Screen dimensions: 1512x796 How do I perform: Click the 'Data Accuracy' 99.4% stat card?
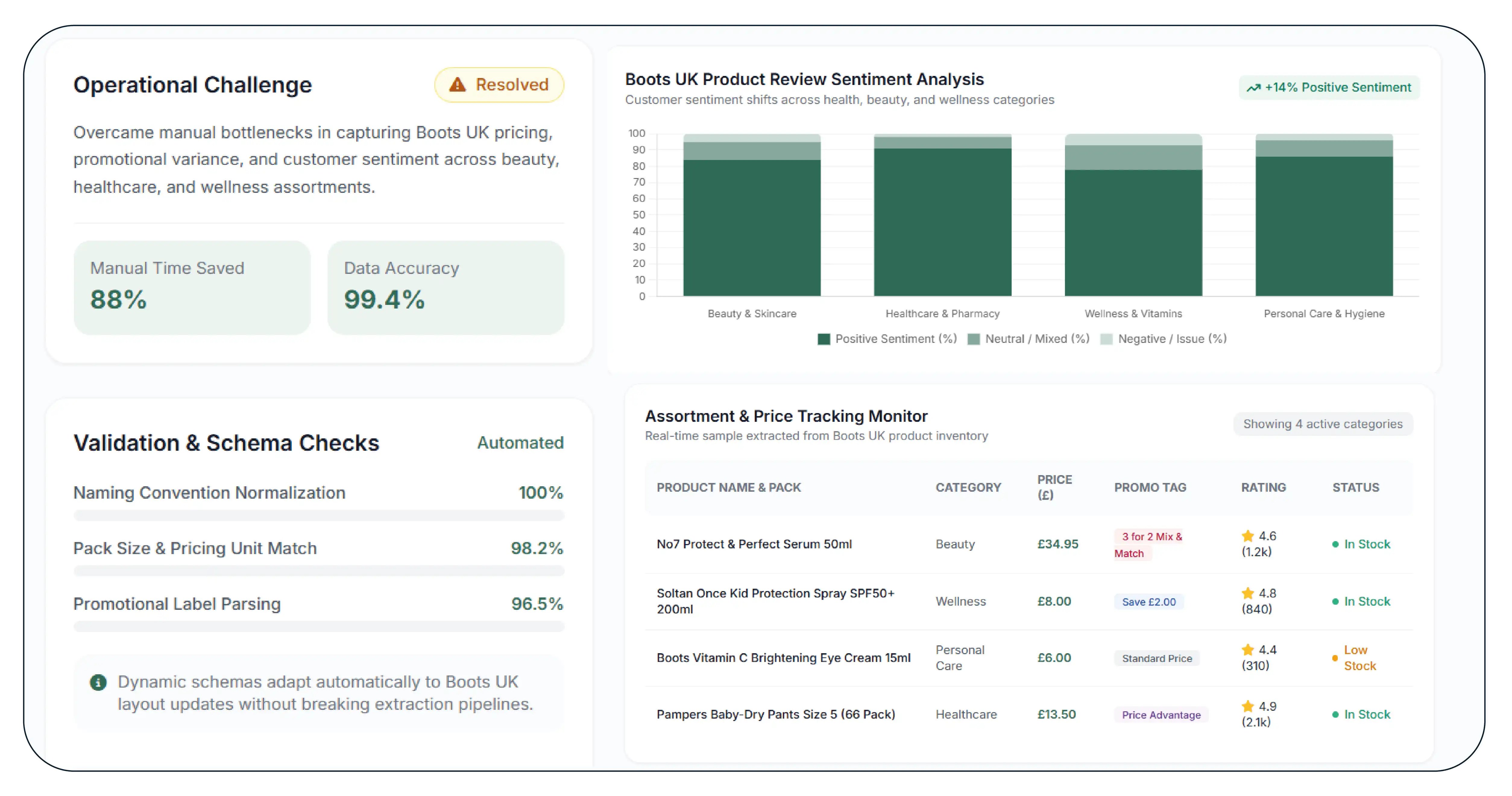coord(446,287)
